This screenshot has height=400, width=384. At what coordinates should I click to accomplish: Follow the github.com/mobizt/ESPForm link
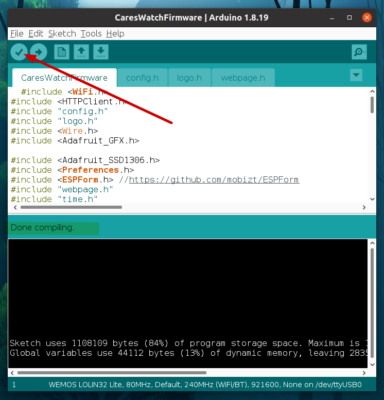pyautogui.click(x=214, y=180)
